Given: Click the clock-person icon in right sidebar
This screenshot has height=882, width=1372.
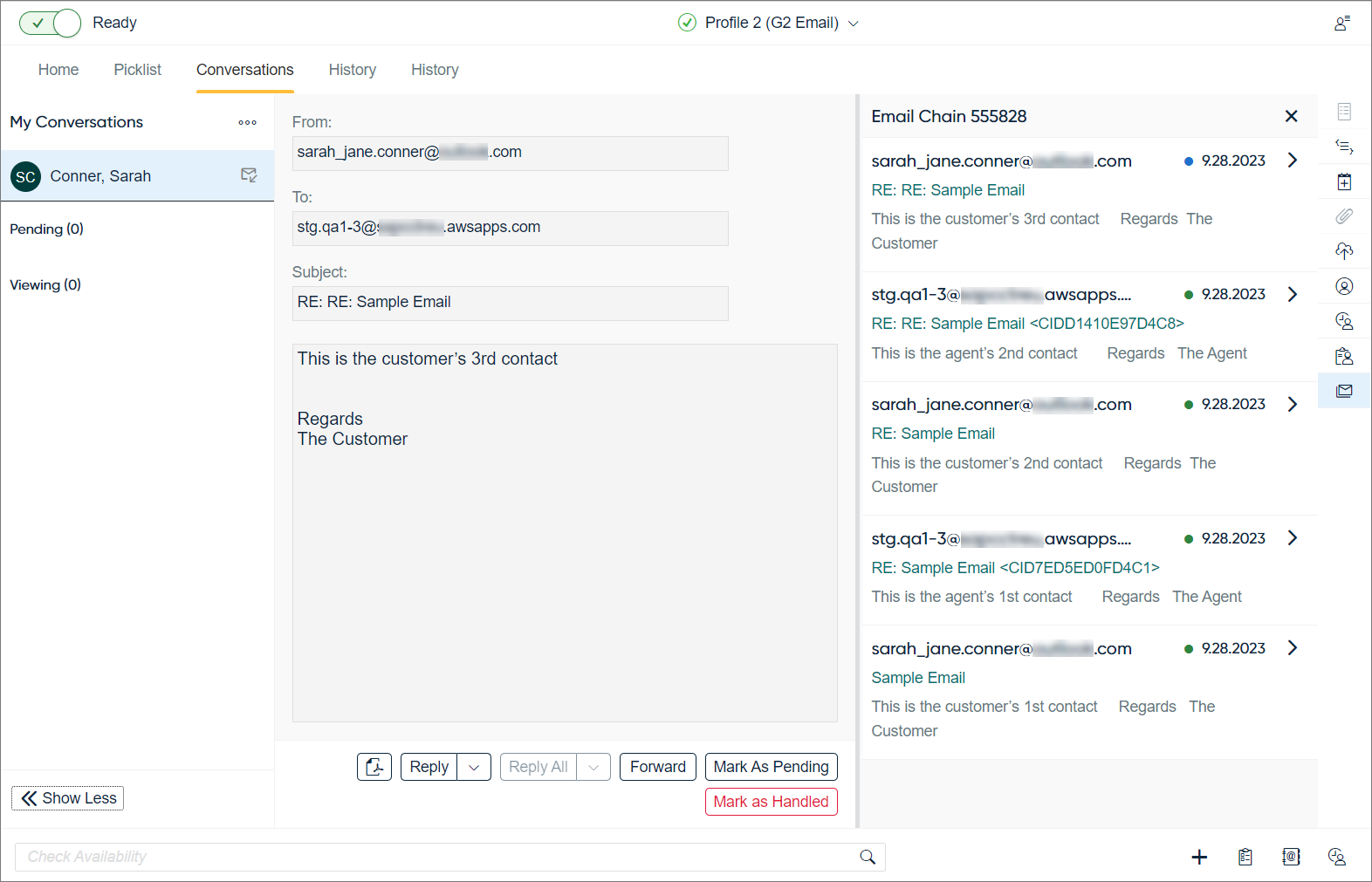Looking at the screenshot, I should tap(1344, 321).
